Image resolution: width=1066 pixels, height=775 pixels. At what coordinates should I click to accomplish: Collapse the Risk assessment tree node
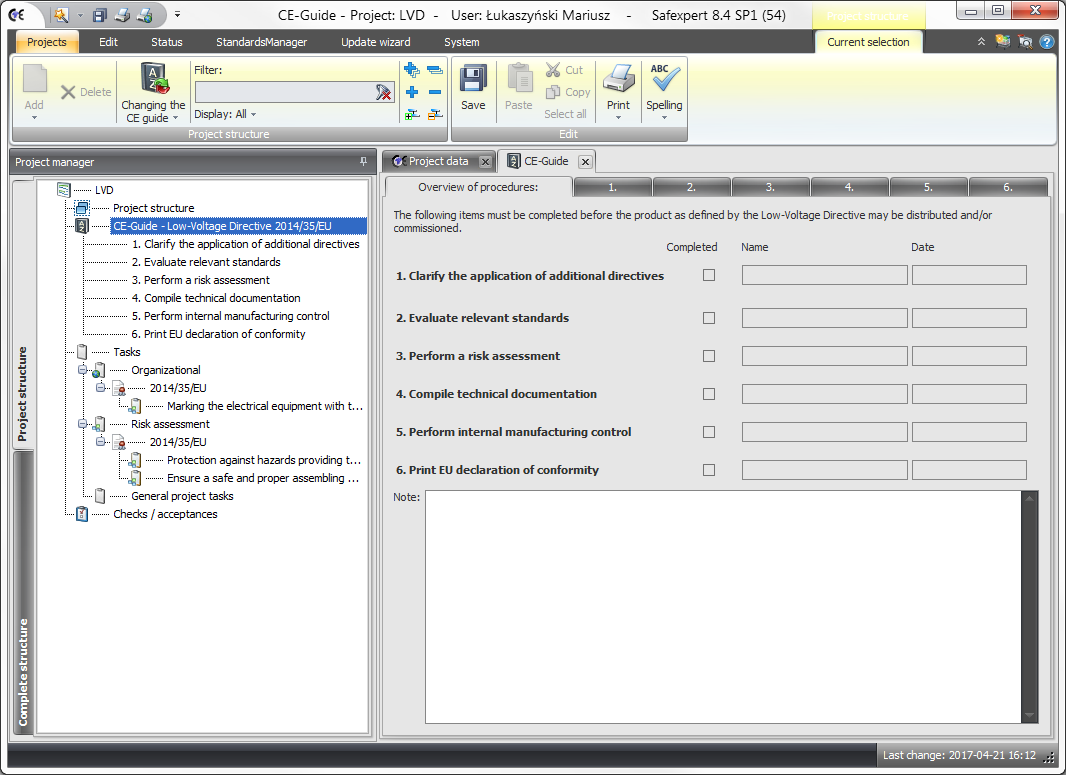click(x=82, y=424)
